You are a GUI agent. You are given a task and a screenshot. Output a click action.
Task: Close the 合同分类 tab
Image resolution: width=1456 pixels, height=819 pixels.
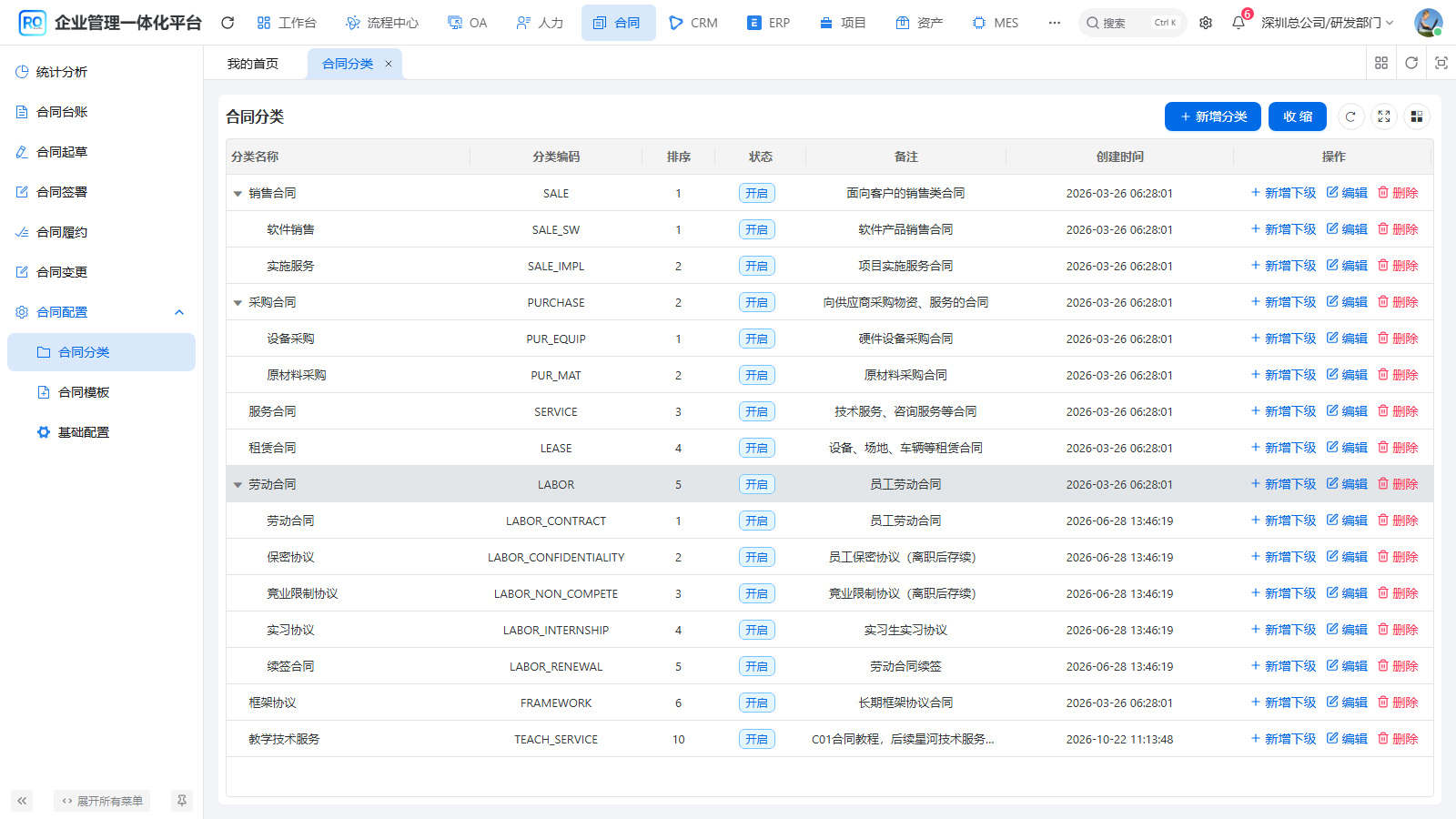click(x=389, y=64)
